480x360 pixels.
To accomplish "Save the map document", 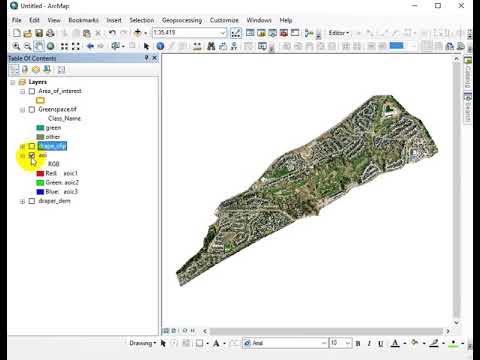I will click(39, 33).
